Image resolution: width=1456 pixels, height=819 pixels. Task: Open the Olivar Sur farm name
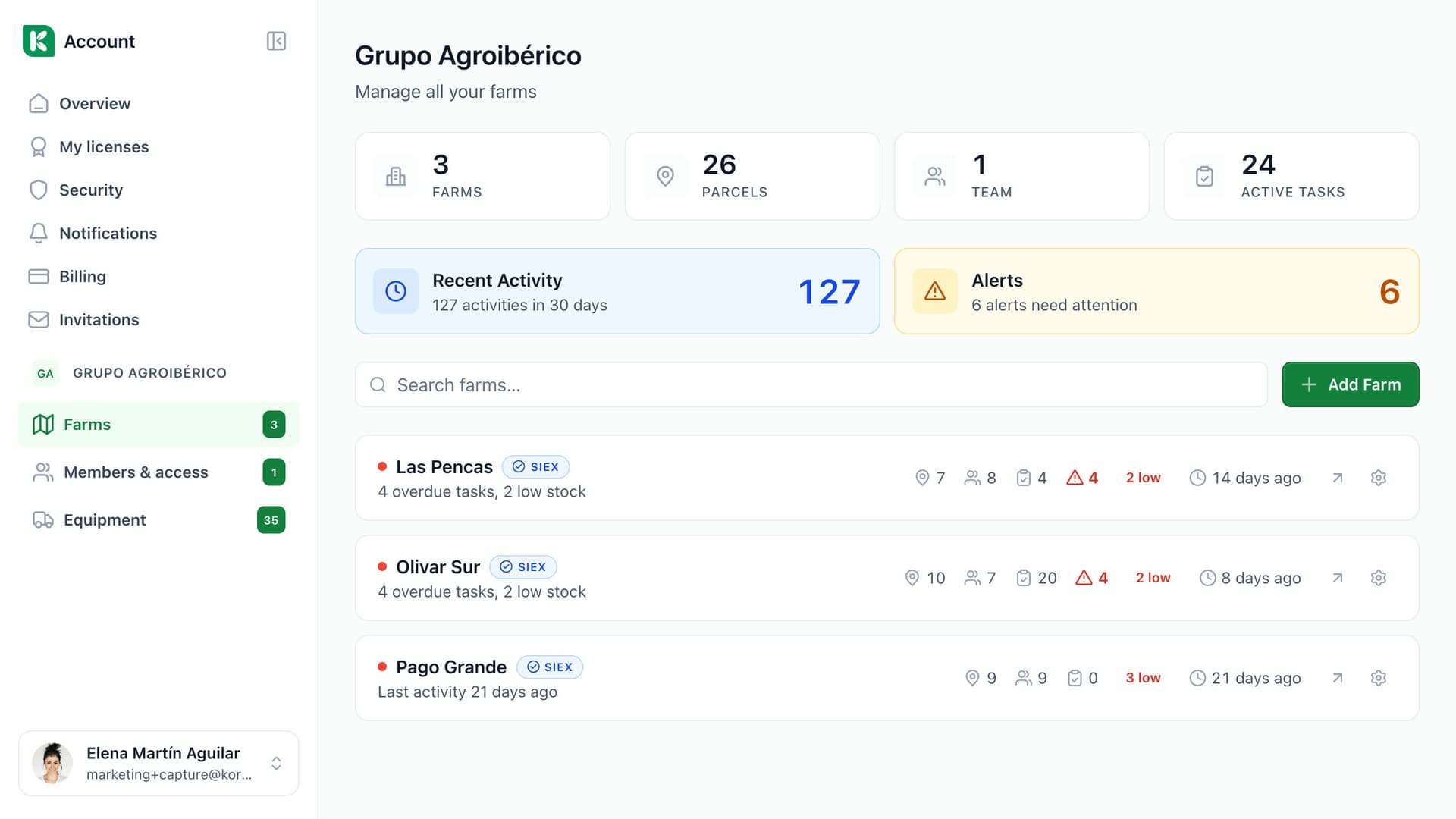(x=438, y=567)
